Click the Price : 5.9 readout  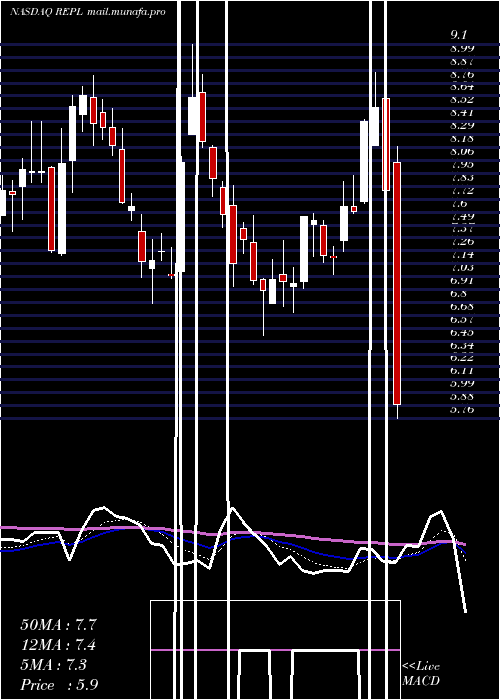(59, 685)
